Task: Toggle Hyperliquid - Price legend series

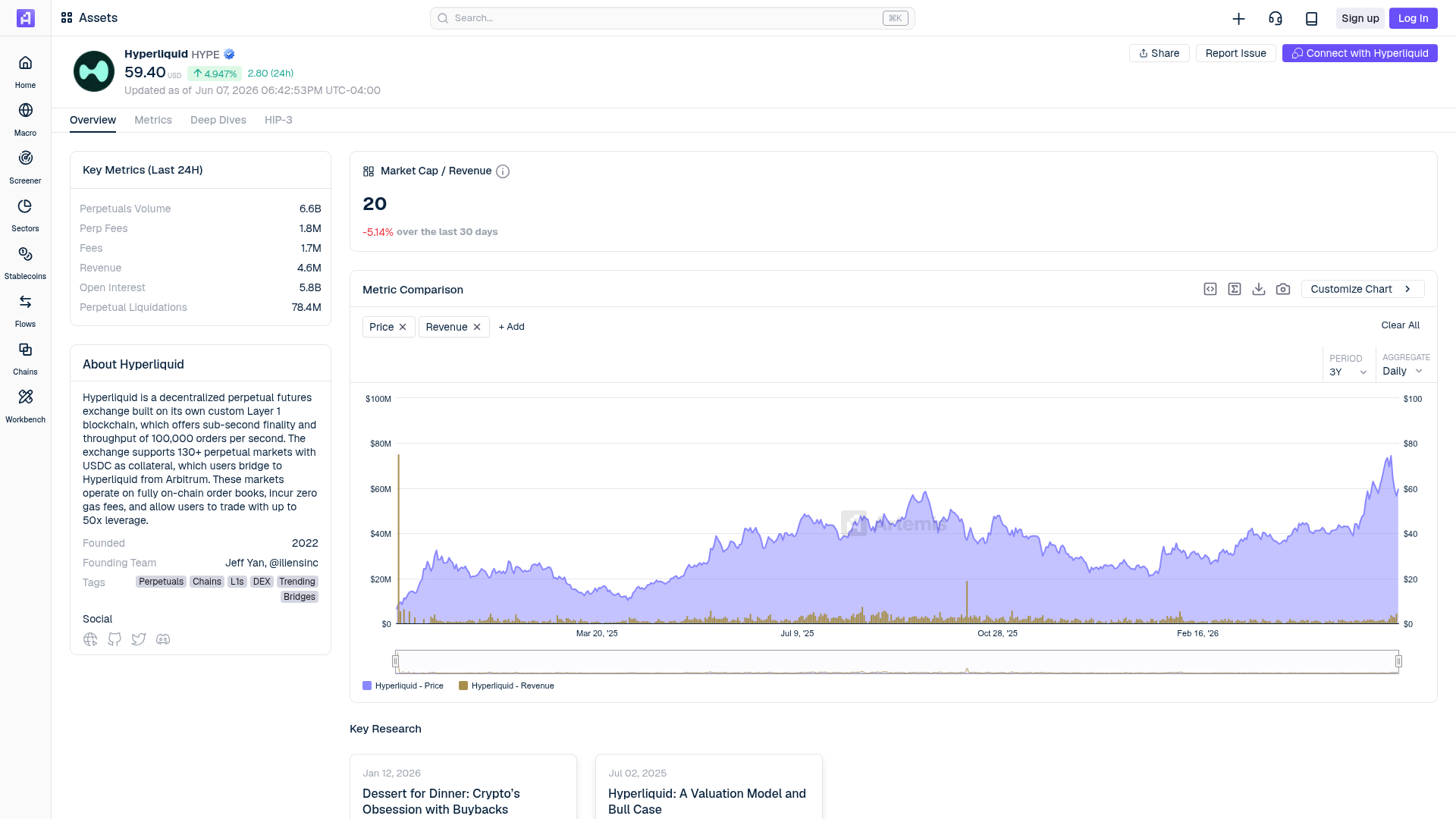Action: (403, 686)
